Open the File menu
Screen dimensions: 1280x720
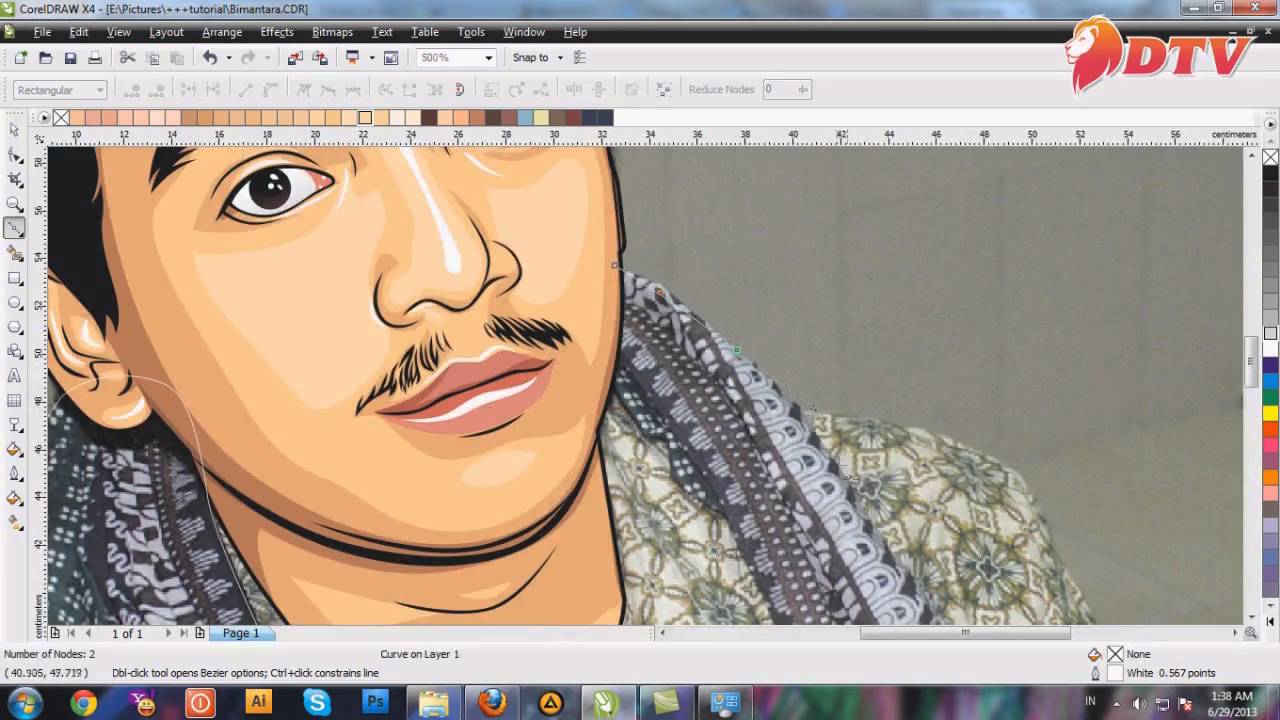[42, 32]
